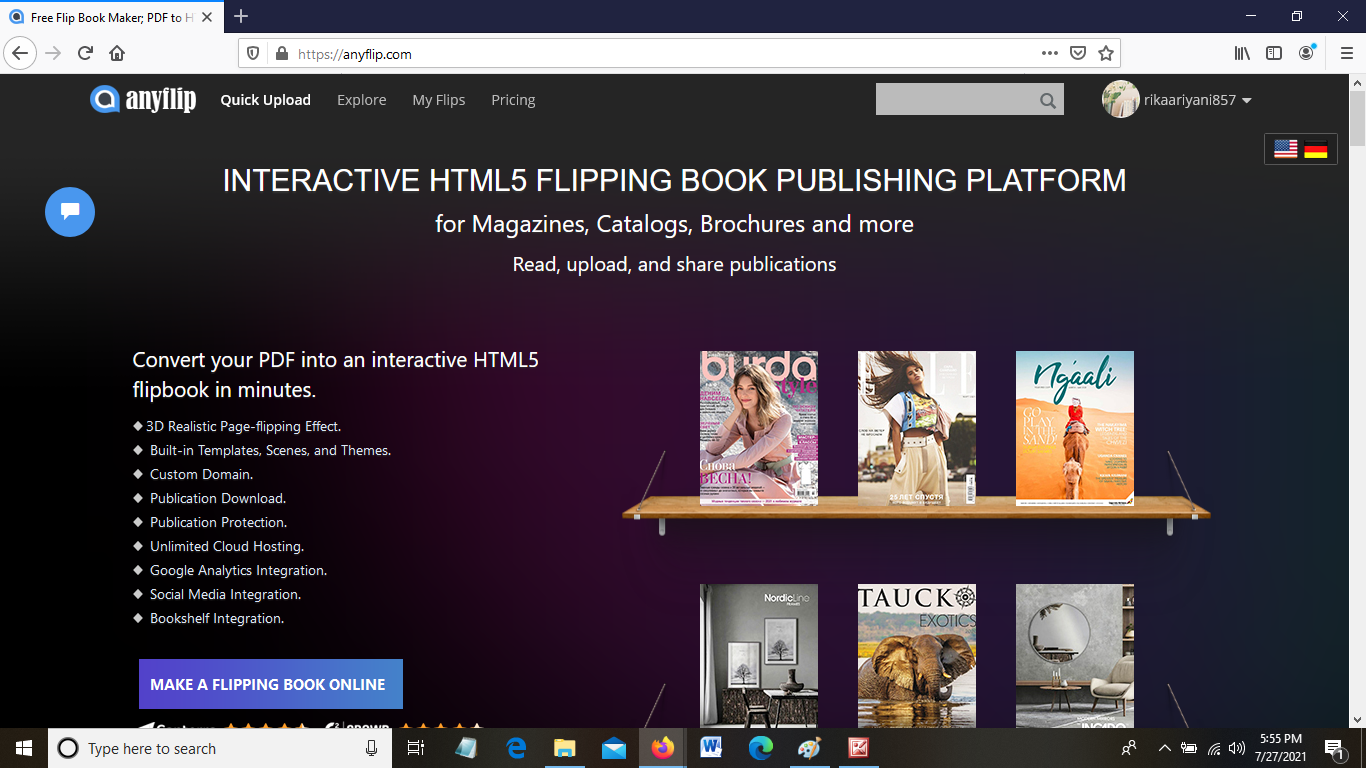Click the tracking protection shield
1366x768 pixels.
(252, 53)
